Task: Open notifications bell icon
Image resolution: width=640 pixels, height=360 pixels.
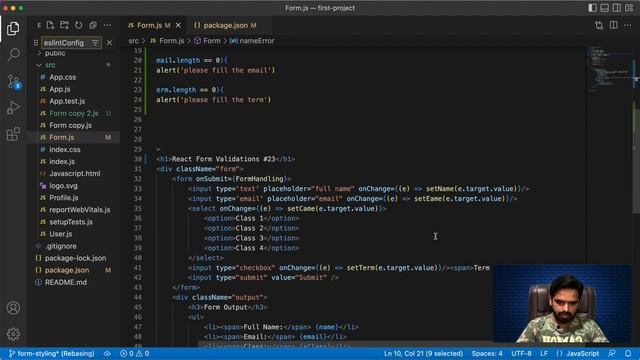Action: (628, 353)
